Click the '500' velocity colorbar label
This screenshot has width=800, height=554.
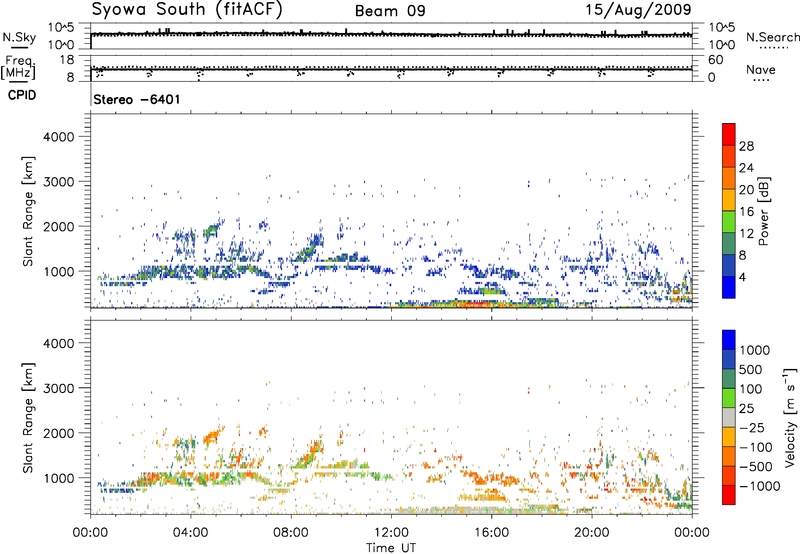752,370
